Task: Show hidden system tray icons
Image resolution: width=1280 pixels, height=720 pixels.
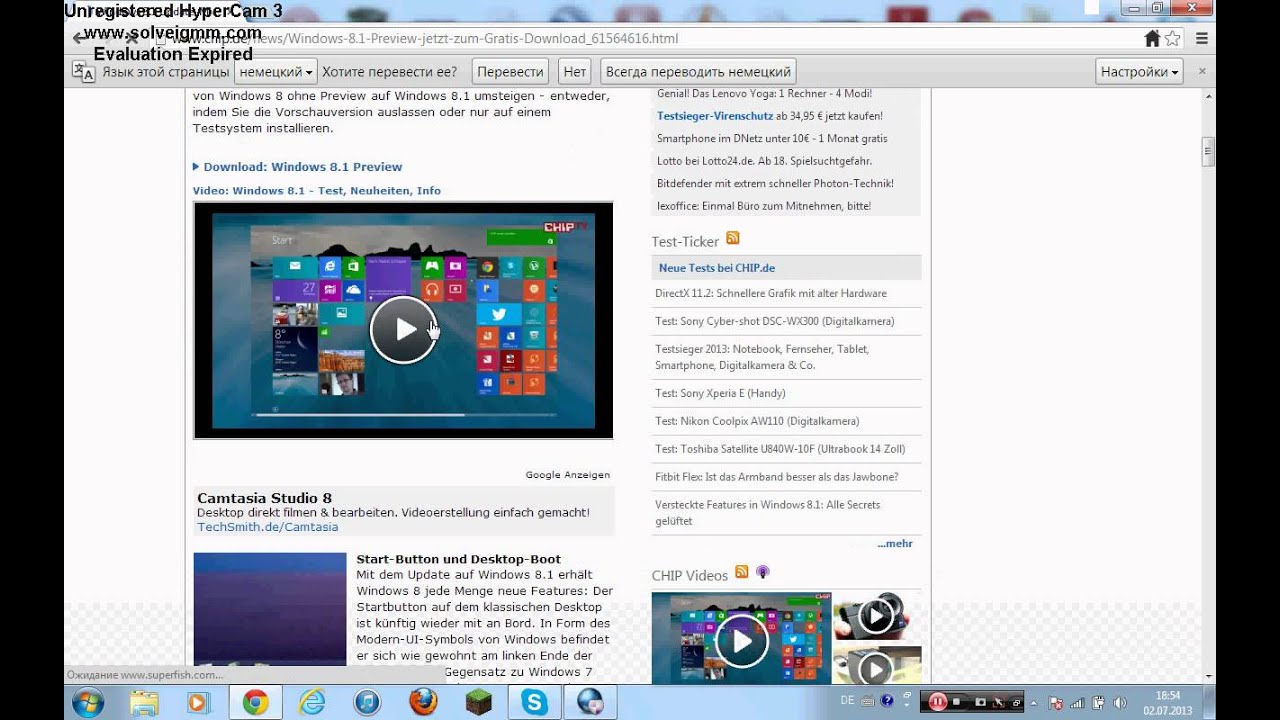Action: [x=1034, y=703]
